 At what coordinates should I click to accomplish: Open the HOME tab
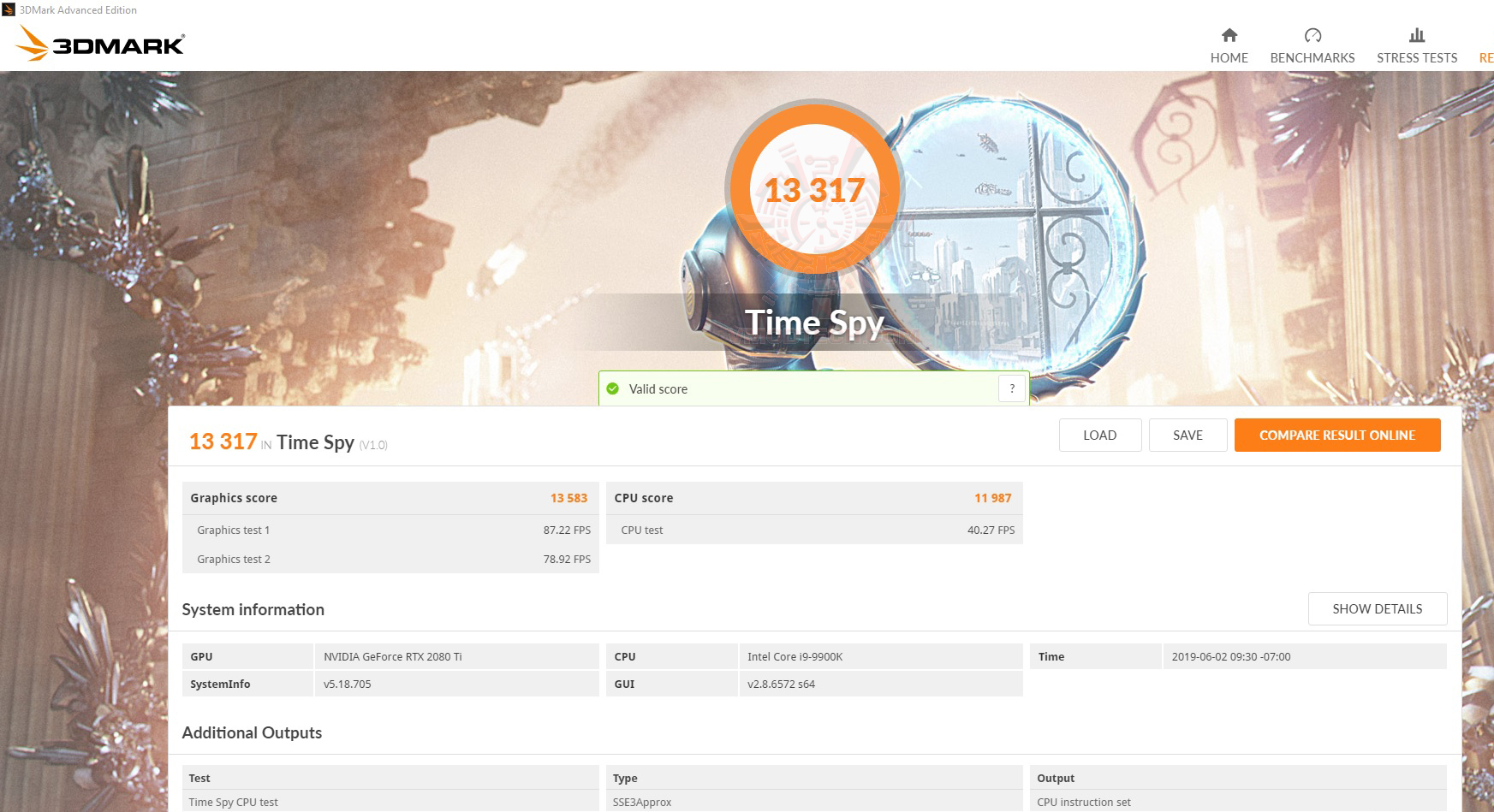coord(1229,45)
